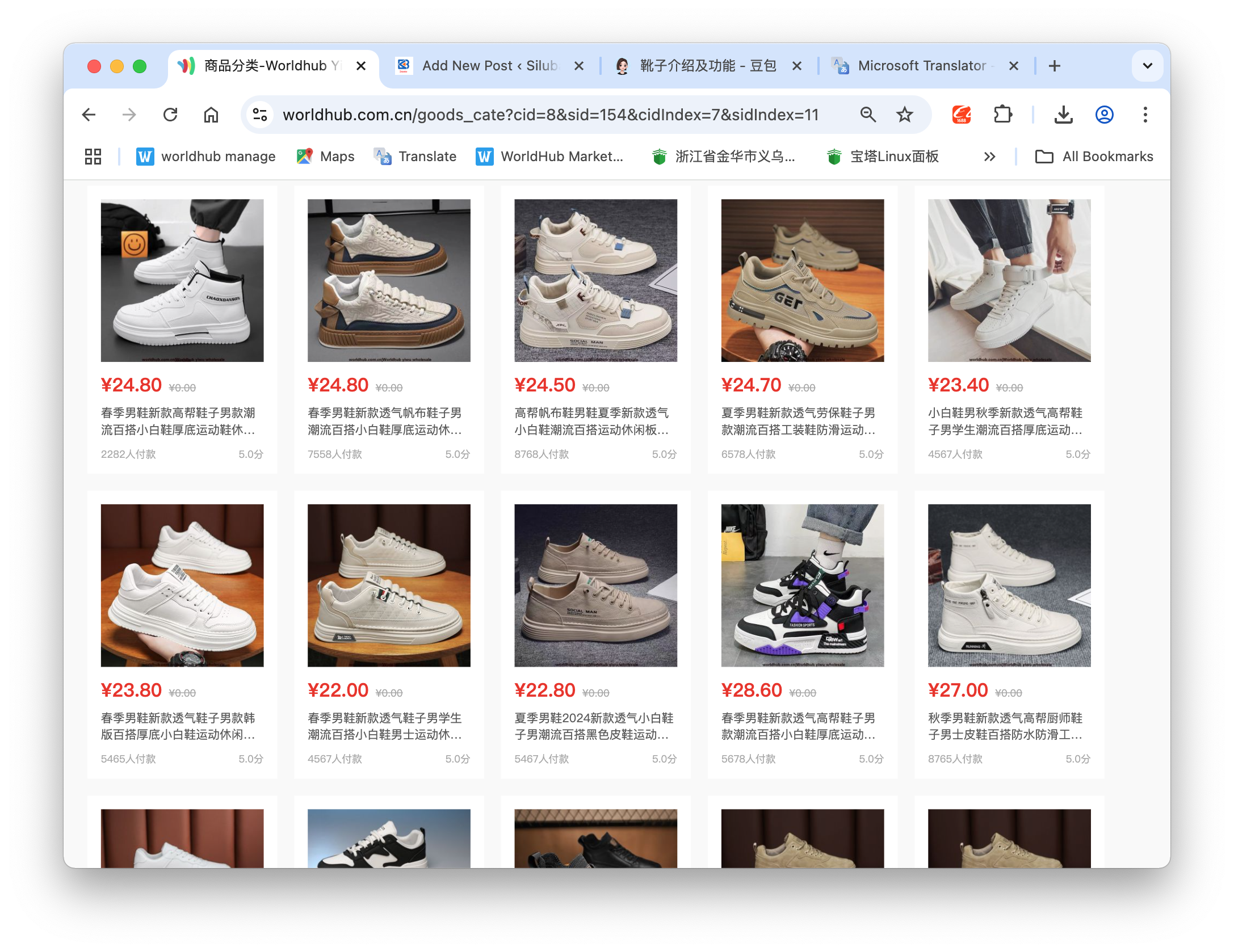Switch to Microsoft Translator tab
1234x952 pixels.
[x=921, y=66]
